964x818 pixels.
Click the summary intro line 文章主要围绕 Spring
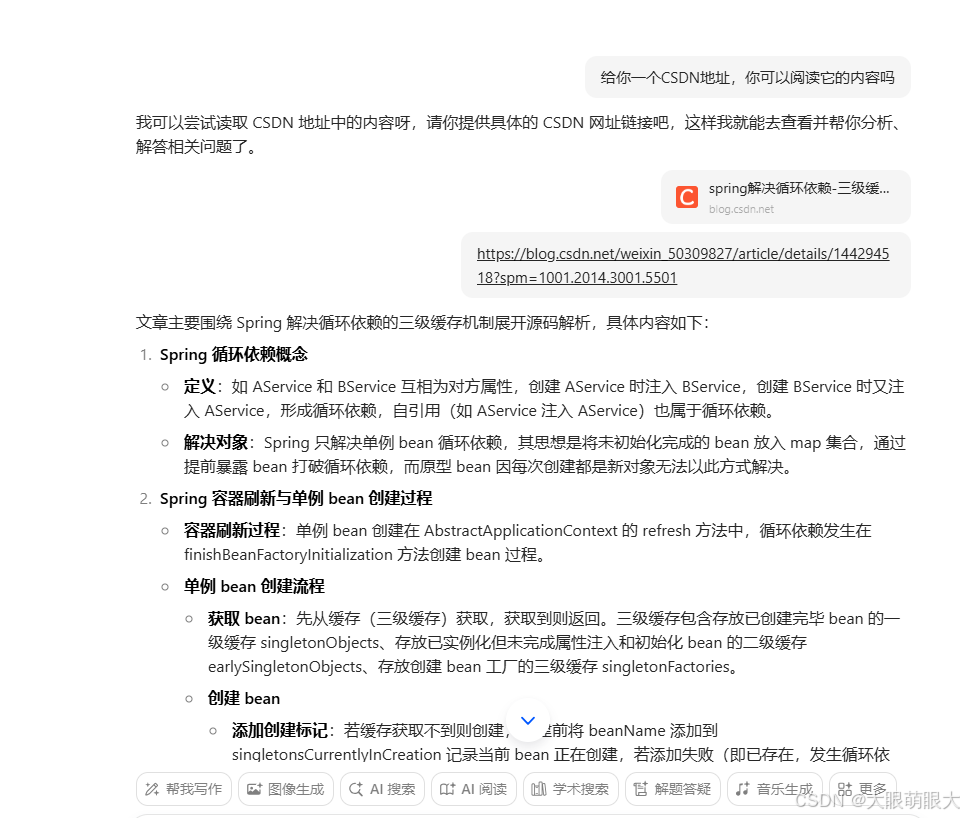pos(422,323)
